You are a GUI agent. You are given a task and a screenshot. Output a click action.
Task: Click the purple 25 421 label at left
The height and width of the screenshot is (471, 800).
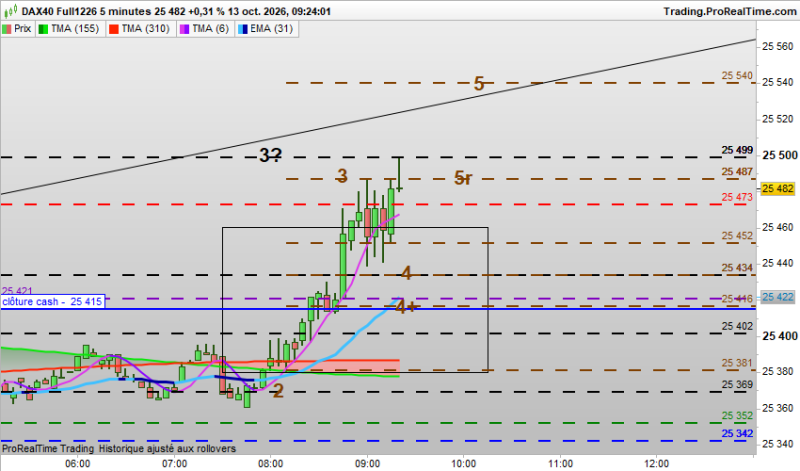pyautogui.click(x=17, y=291)
